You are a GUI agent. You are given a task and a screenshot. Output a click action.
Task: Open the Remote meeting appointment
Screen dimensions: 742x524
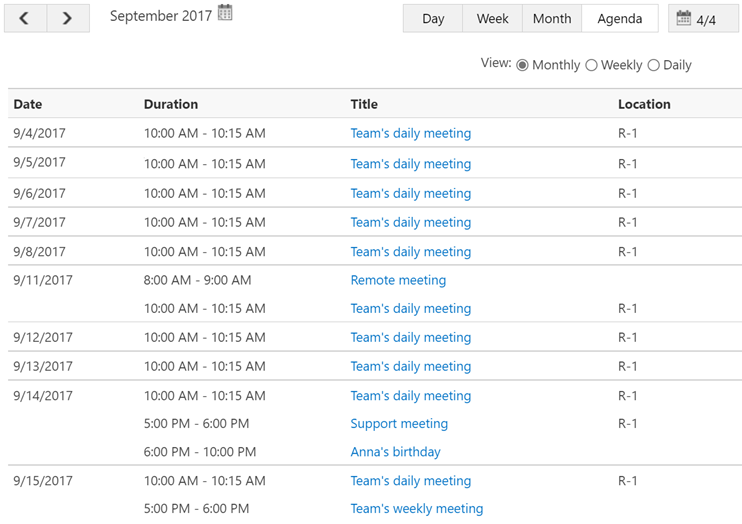pyautogui.click(x=398, y=280)
